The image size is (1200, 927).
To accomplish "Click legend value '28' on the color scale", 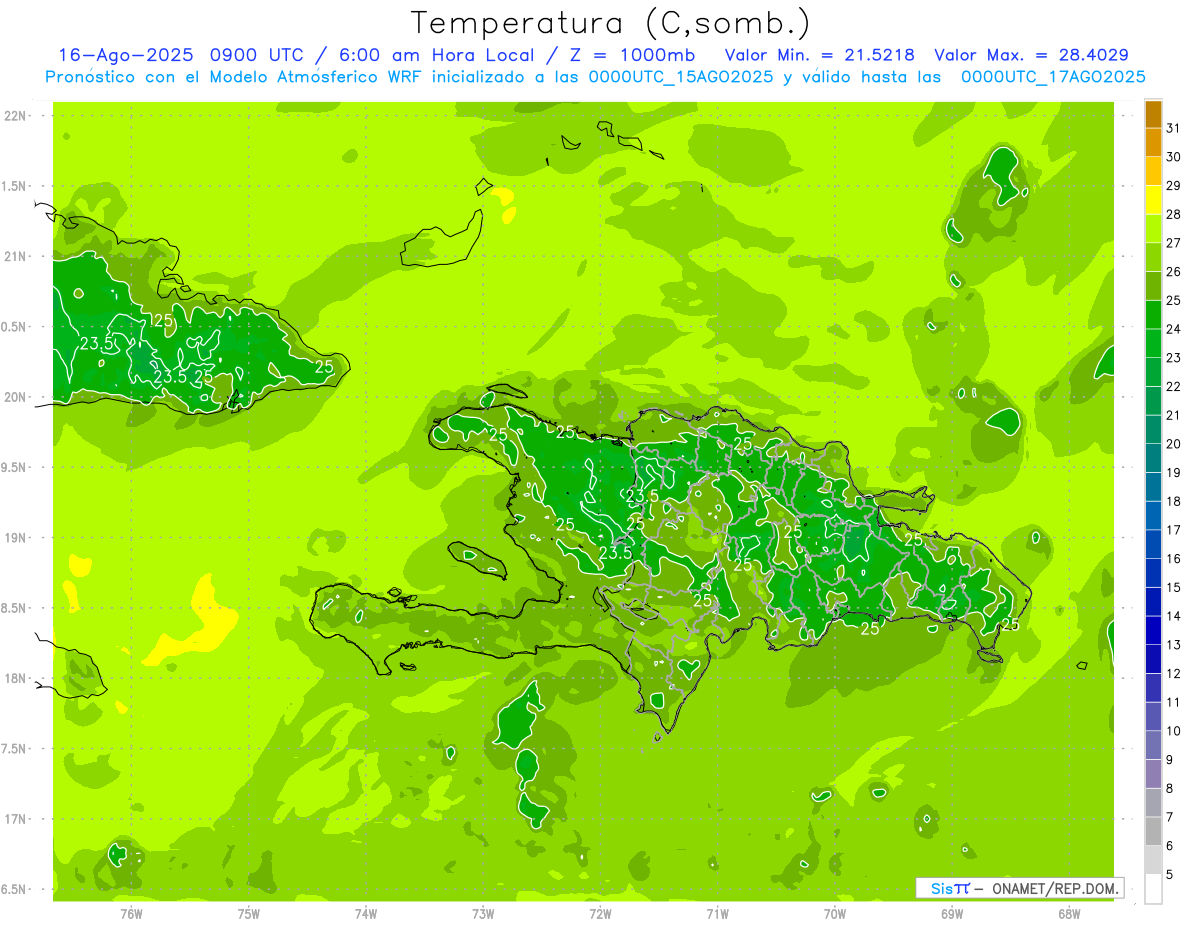I will coord(1173,214).
